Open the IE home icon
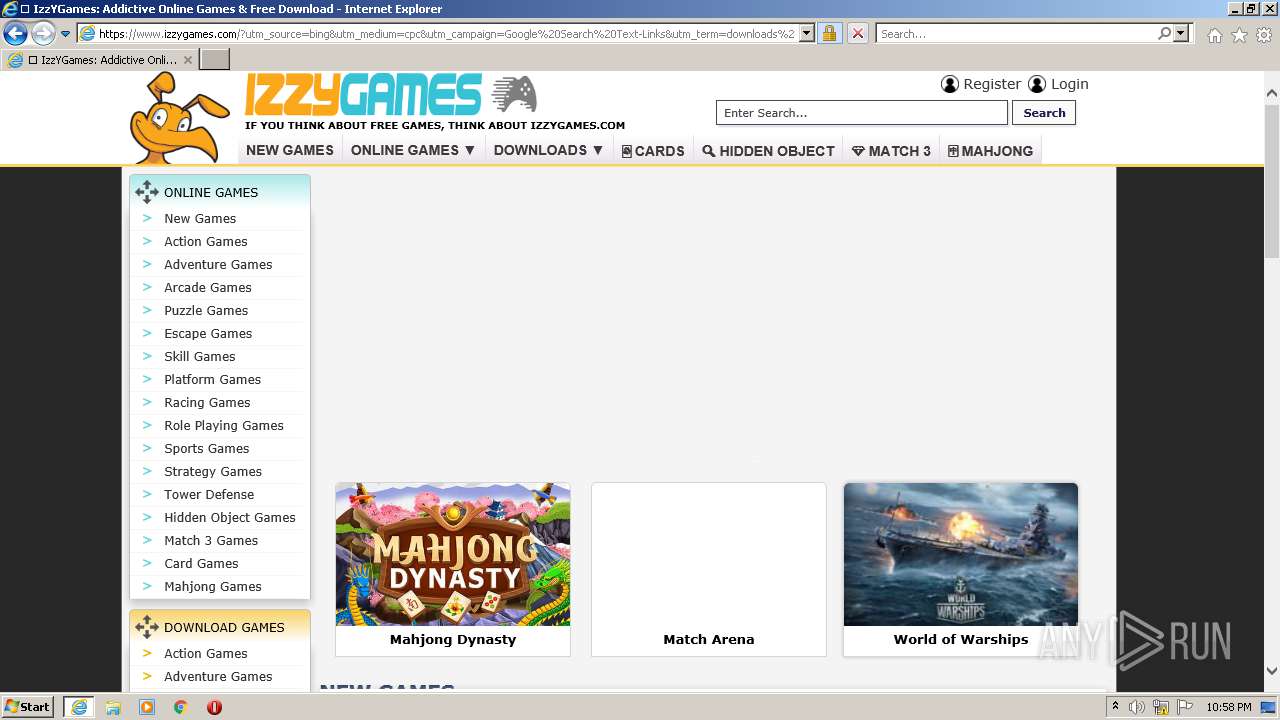Screen dimensions: 1280x720 point(1214,34)
